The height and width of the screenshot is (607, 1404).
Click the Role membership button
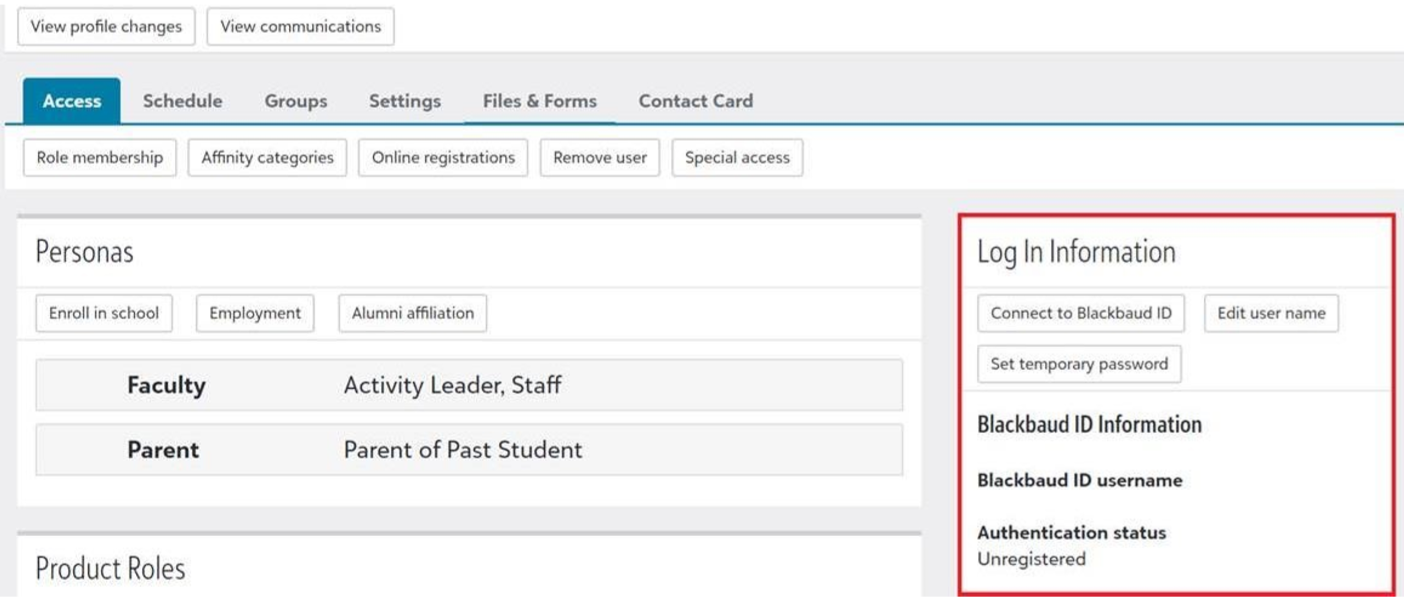click(x=99, y=158)
